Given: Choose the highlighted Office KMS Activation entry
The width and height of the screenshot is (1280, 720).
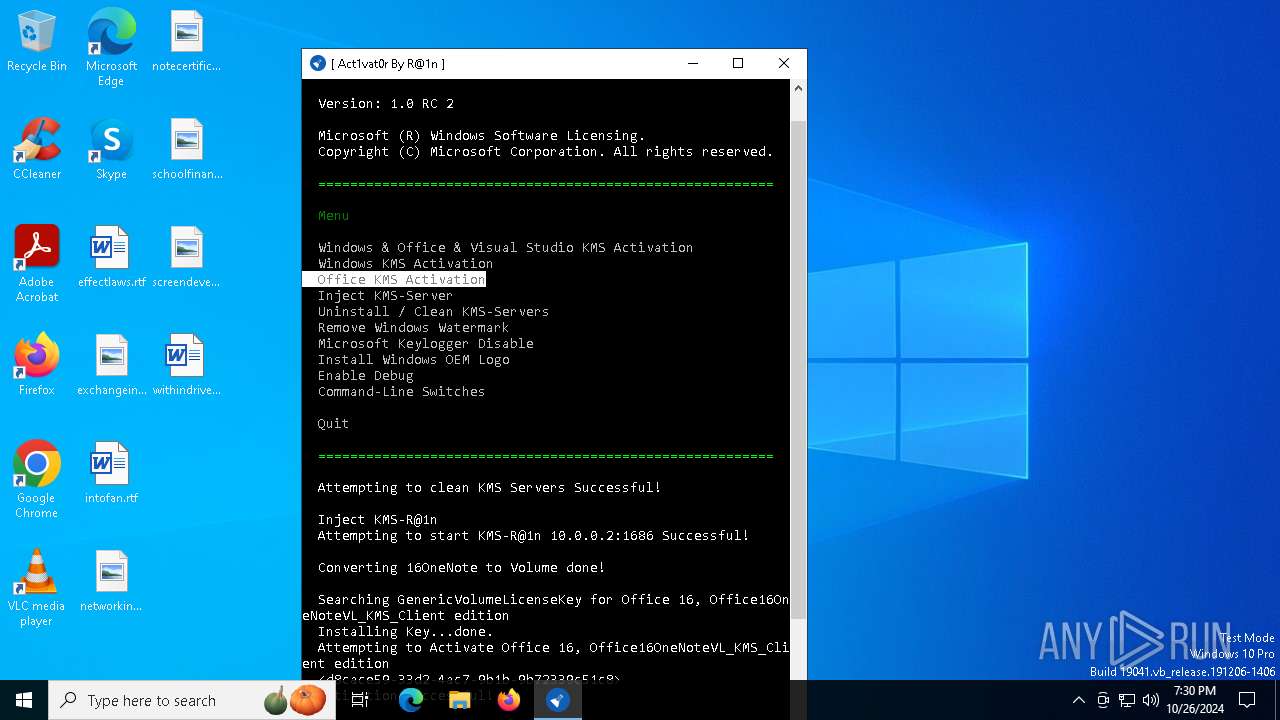Looking at the screenshot, I should [x=394, y=279].
